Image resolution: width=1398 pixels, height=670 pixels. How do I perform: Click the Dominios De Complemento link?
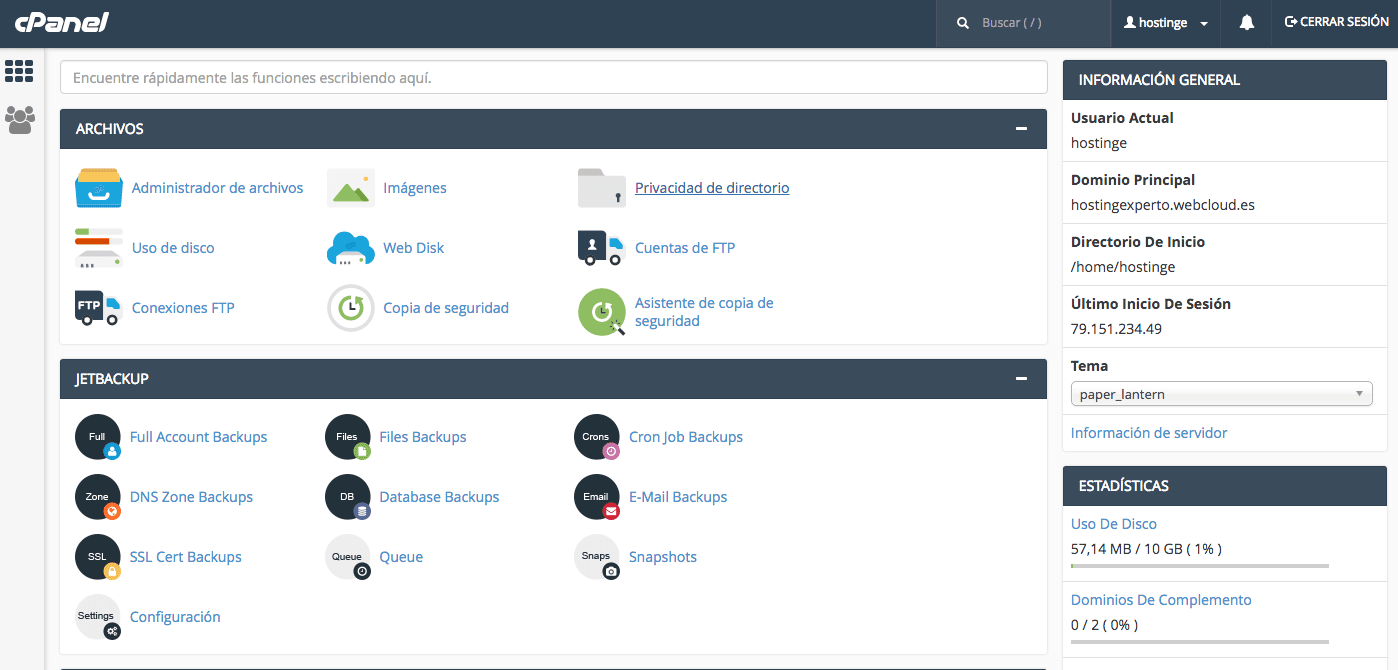pos(1161,600)
